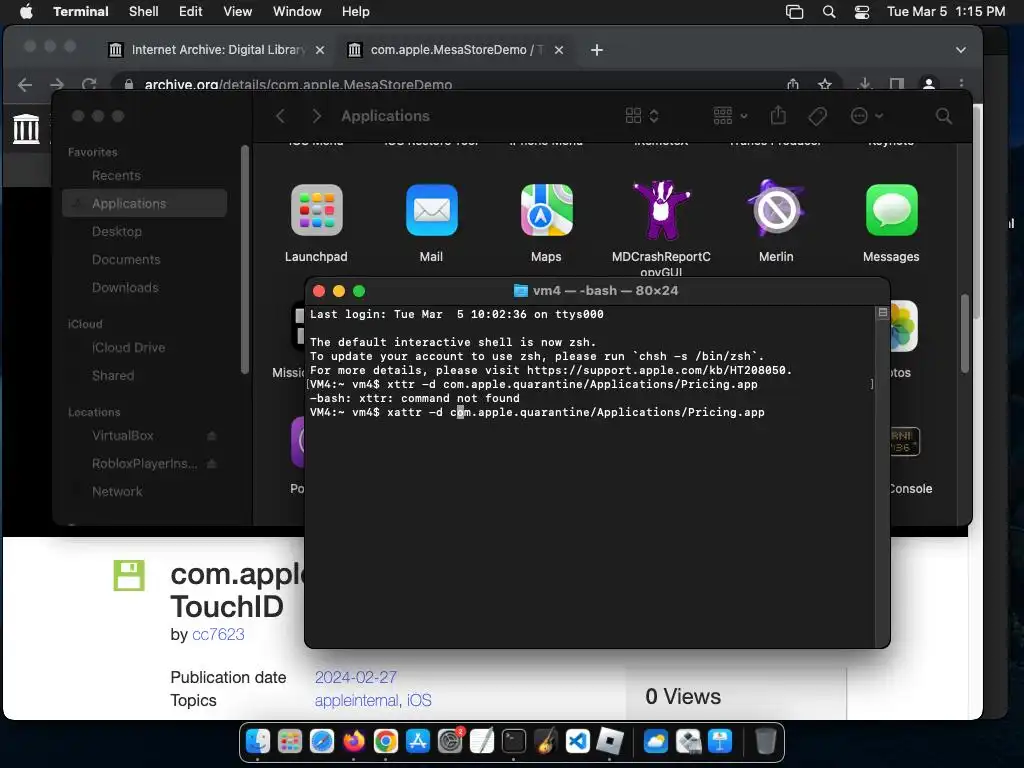
Task: Open Visual Studio Code from the Dock
Action: point(578,741)
